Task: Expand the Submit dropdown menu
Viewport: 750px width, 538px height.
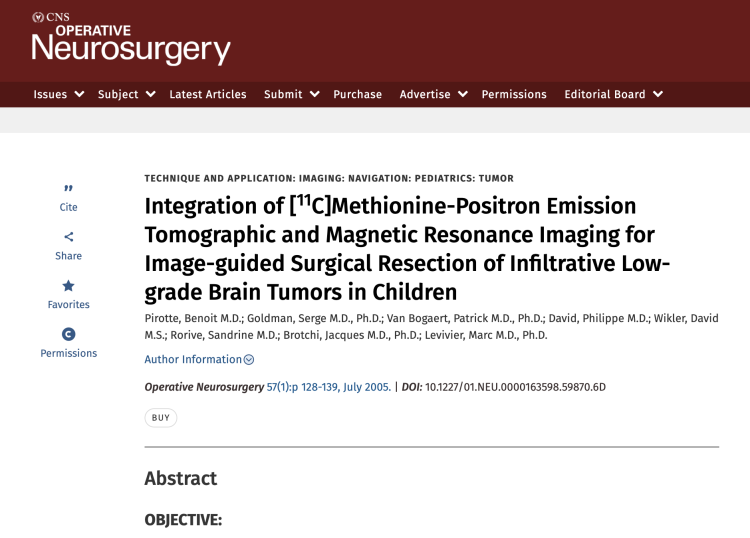Action: click(x=291, y=94)
